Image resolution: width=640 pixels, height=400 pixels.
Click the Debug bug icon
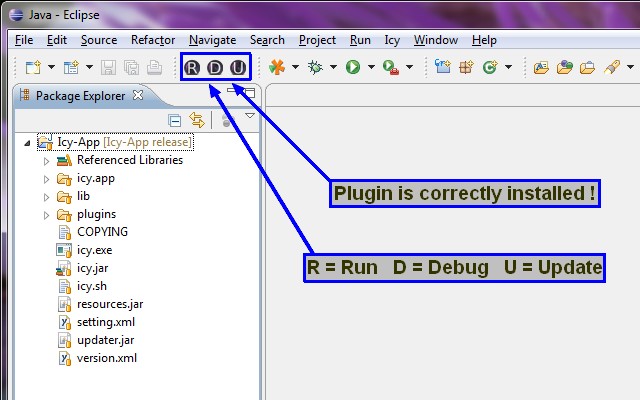315,67
